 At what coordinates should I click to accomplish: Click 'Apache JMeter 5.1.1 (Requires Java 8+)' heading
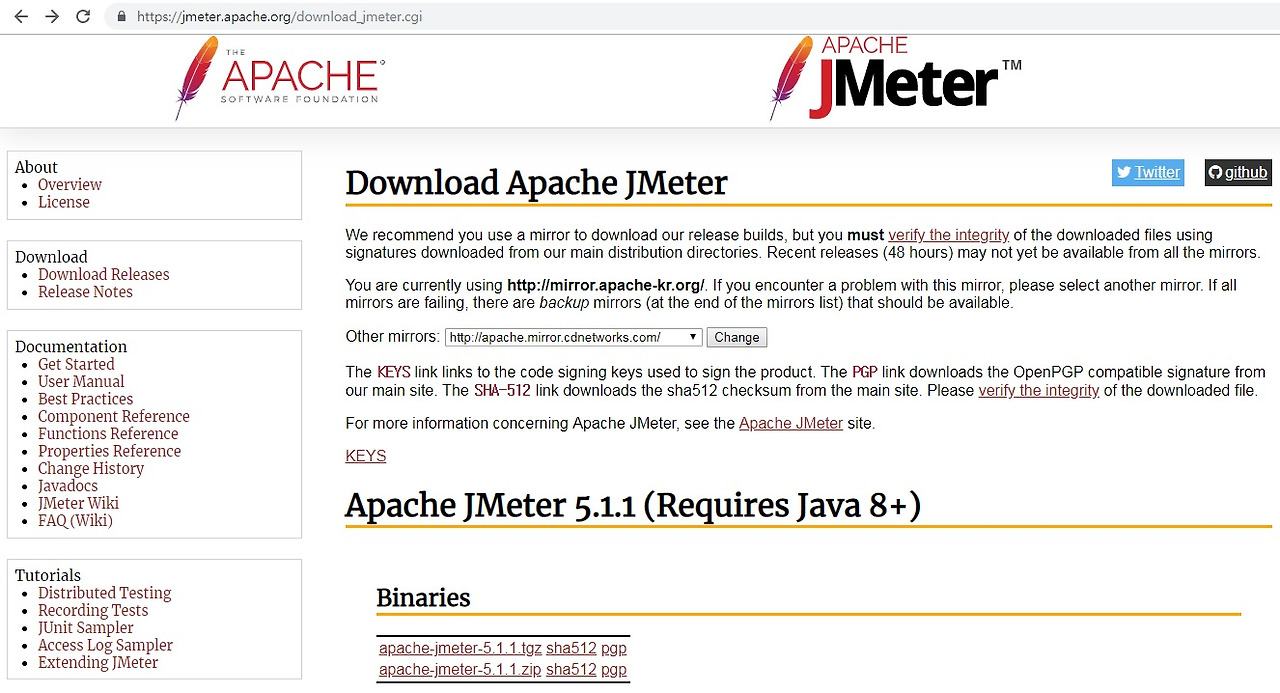pyautogui.click(x=633, y=506)
